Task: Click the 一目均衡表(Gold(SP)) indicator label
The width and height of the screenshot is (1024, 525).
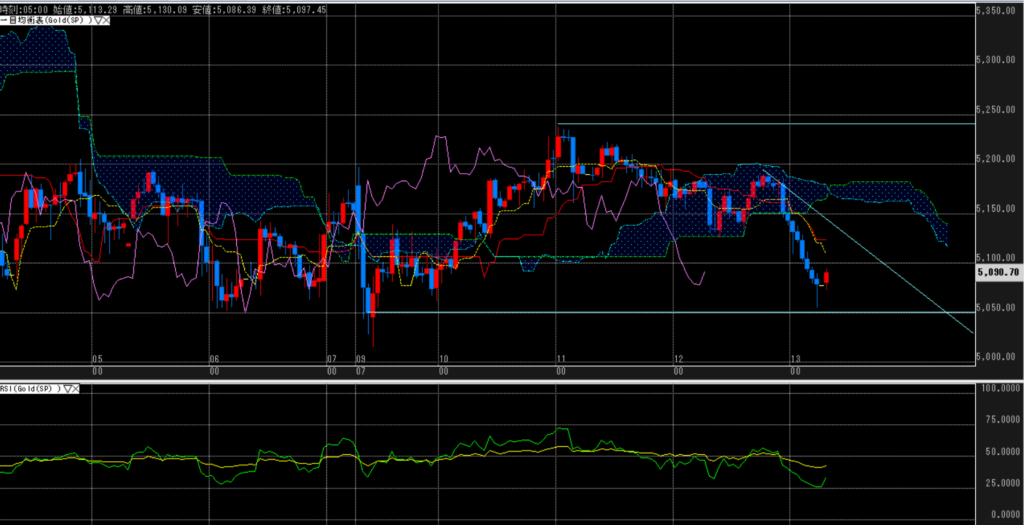Action: [48, 20]
